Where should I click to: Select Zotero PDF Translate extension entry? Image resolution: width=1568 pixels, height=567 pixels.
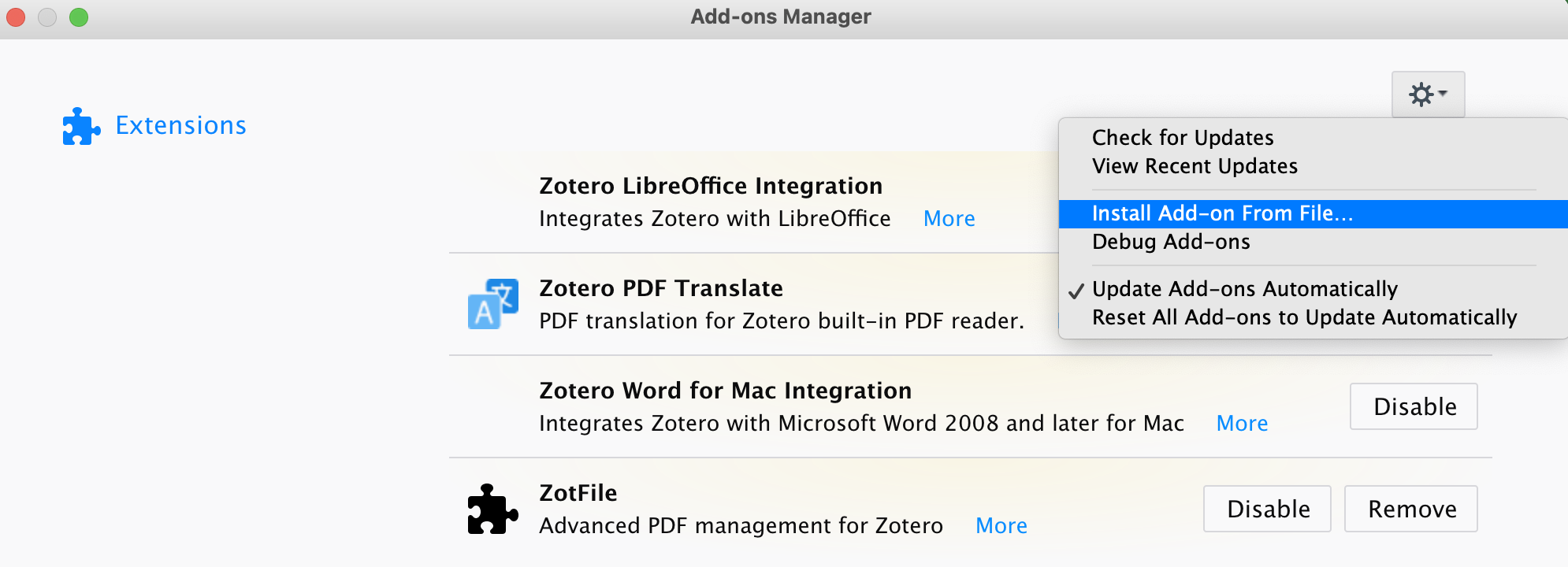point(660,288)
